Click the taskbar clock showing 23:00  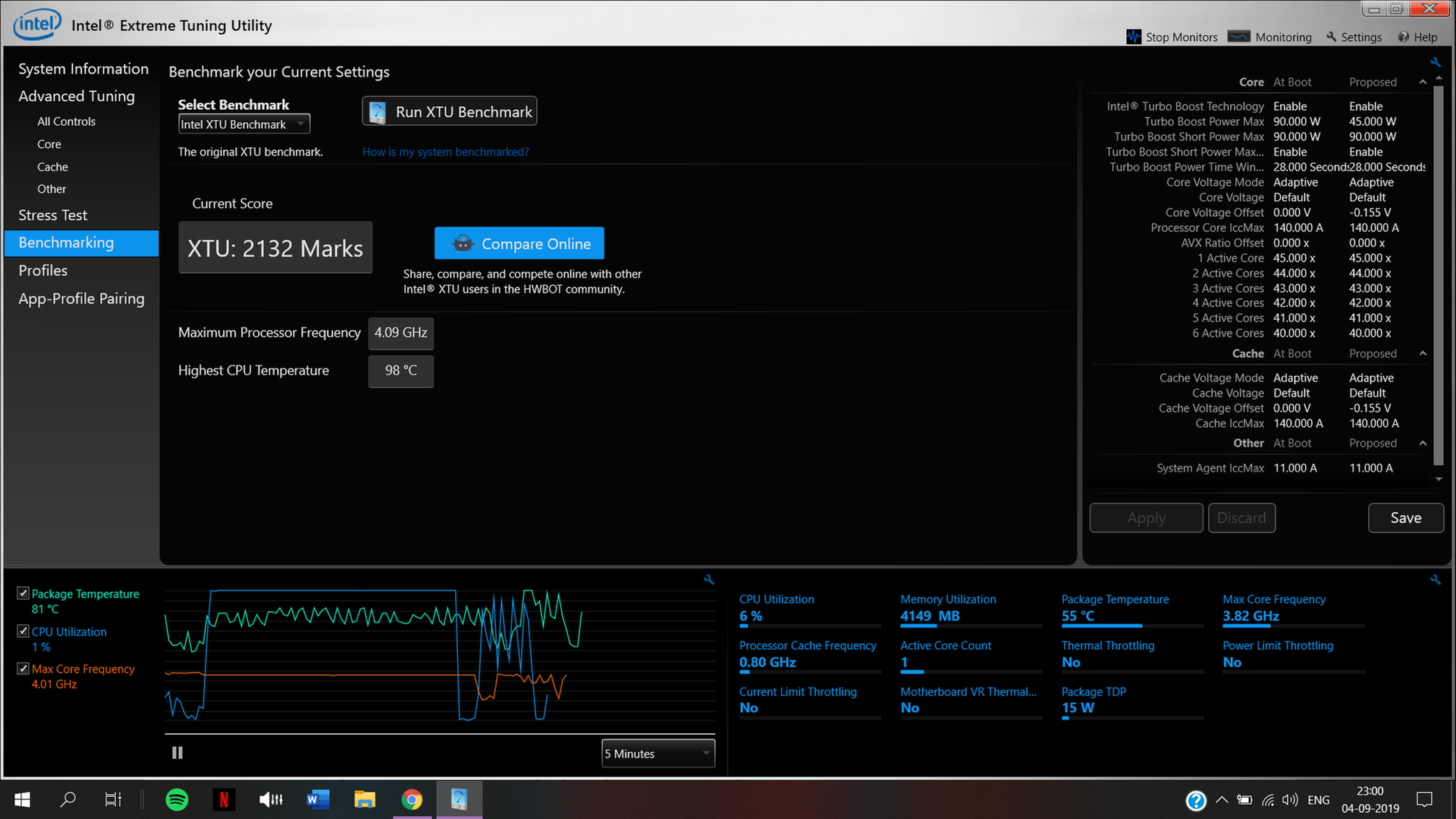[x=1370, y=799]
